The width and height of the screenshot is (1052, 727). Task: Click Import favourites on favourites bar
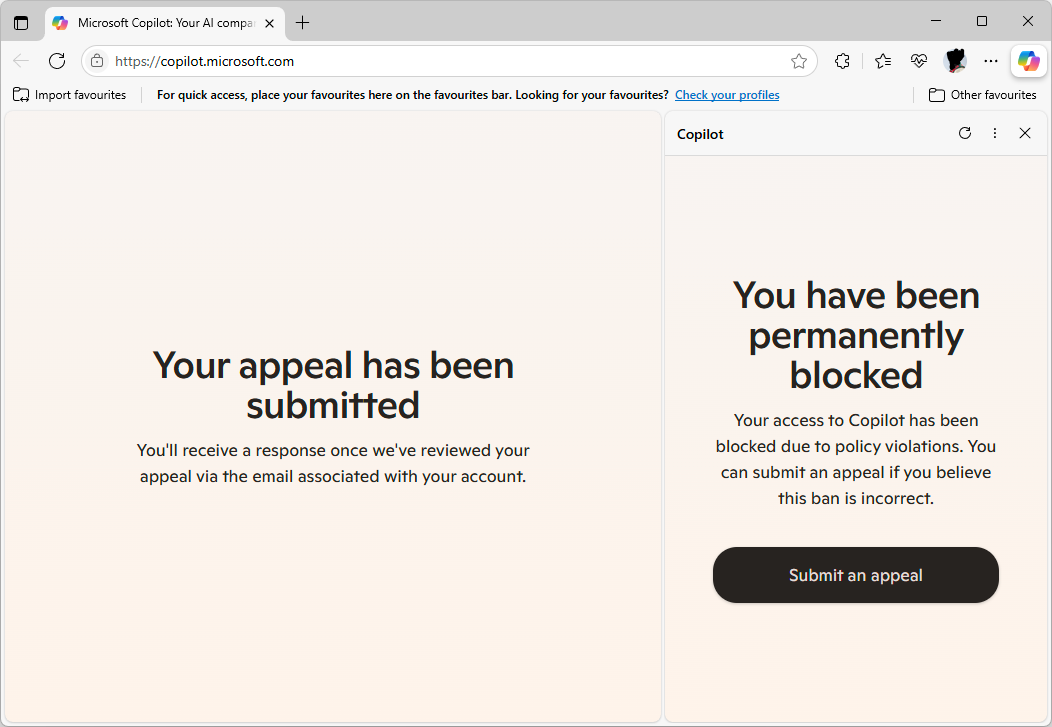pyautogui.click(x=70, y=95)
